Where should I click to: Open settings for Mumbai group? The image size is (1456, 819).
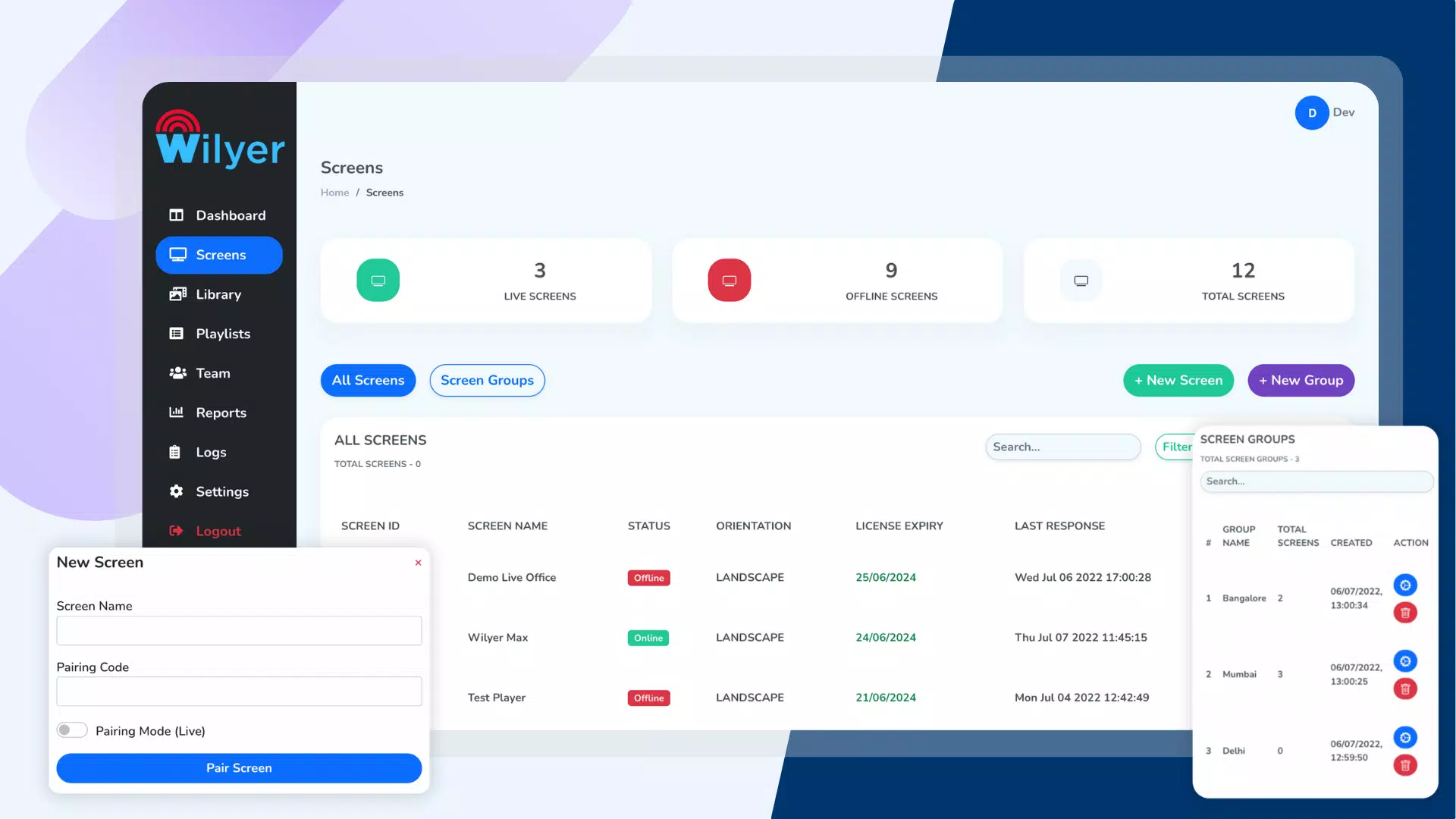(1405, 661)
